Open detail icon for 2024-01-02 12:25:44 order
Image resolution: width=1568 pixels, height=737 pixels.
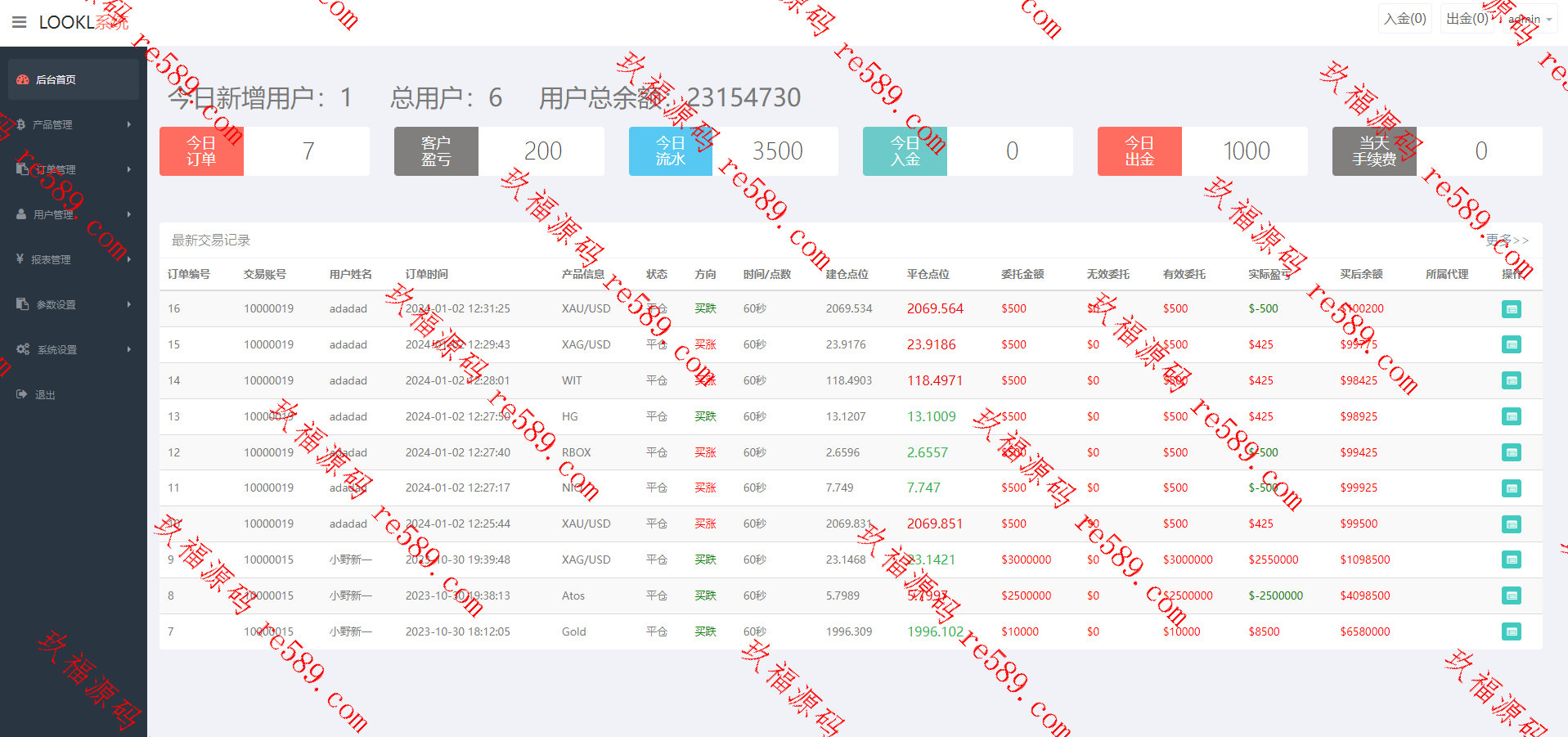point(1512,524)
